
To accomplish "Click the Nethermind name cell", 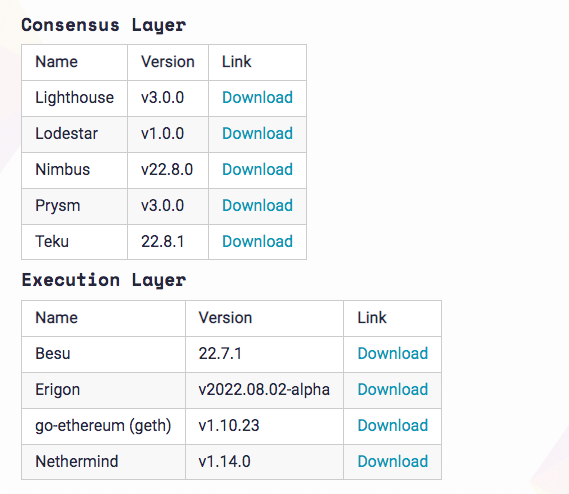I will click(x=103, y=462).
